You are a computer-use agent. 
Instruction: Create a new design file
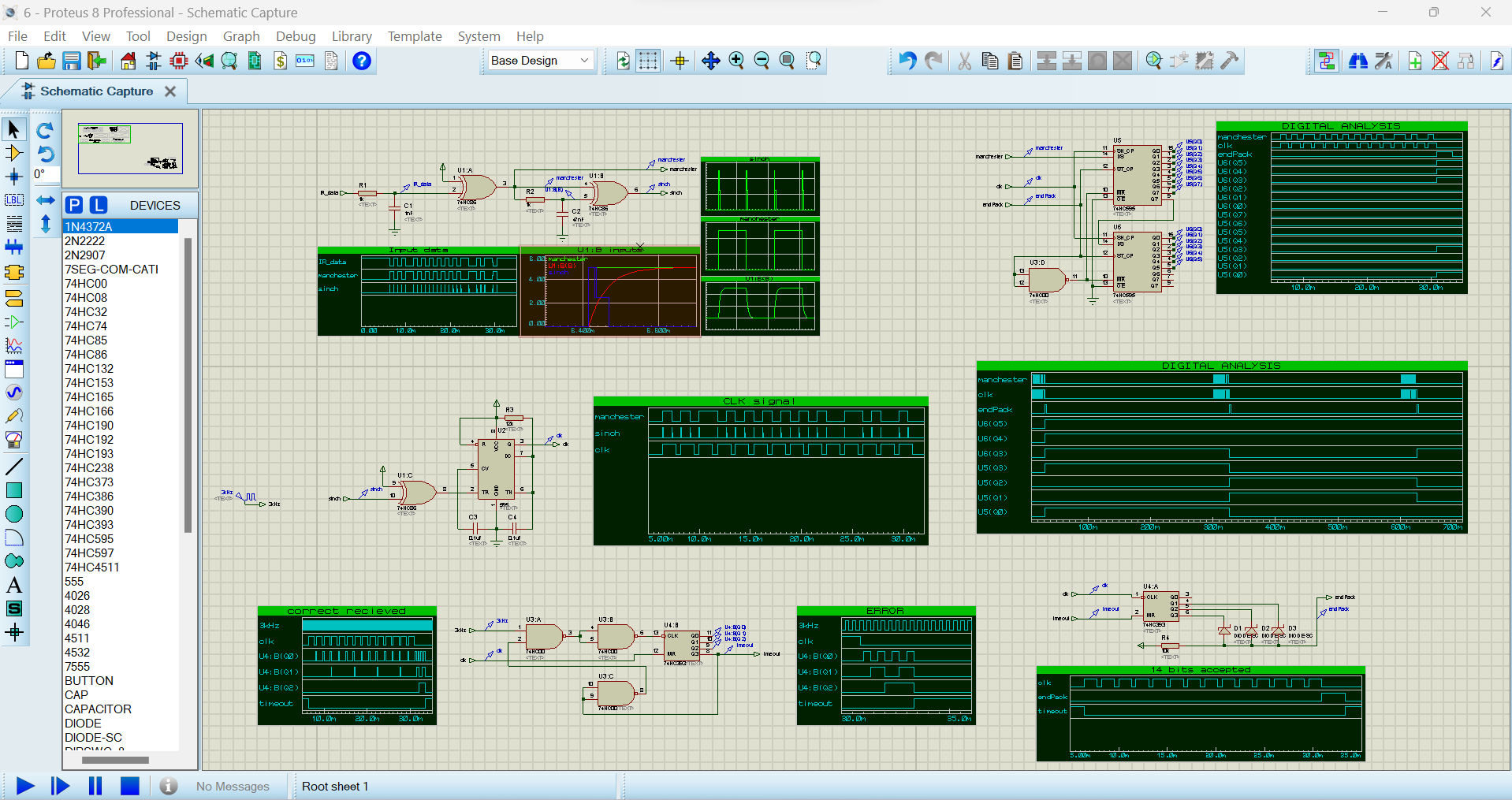coord(22,61)
